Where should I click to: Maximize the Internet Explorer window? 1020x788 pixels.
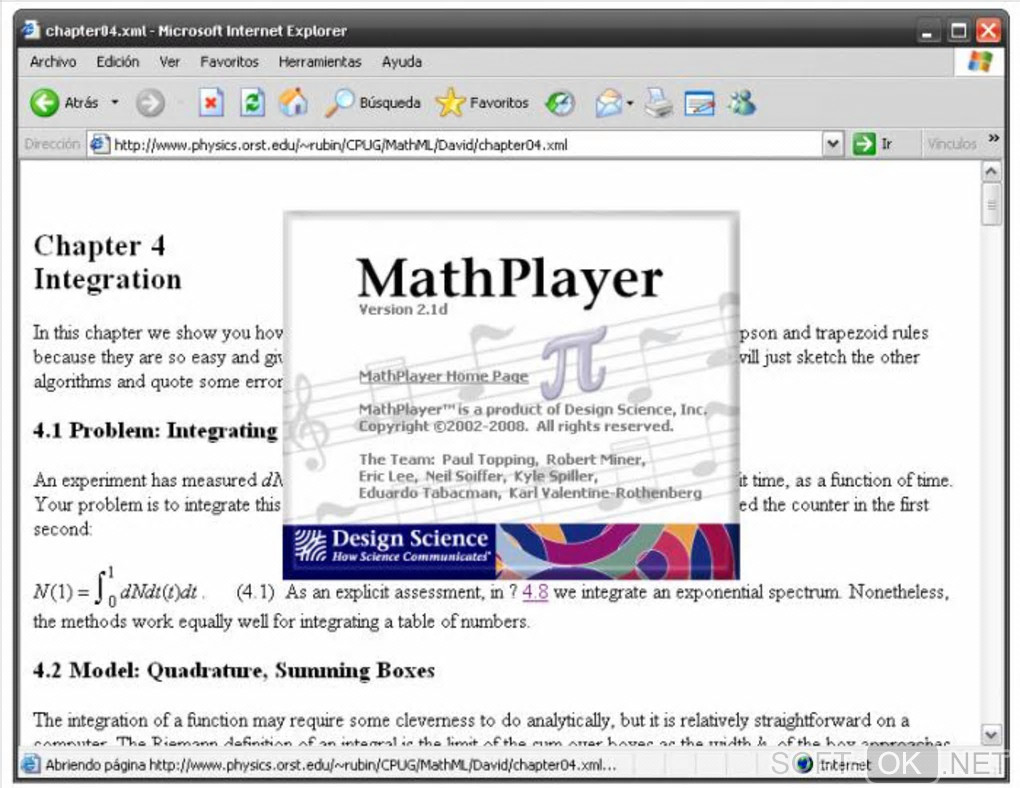click(x=958, y=31)
